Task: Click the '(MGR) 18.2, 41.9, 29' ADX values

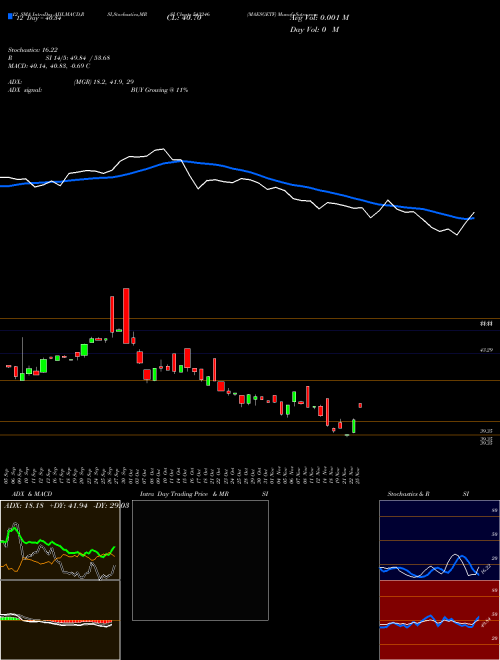Action: click(x=104, y=82)
